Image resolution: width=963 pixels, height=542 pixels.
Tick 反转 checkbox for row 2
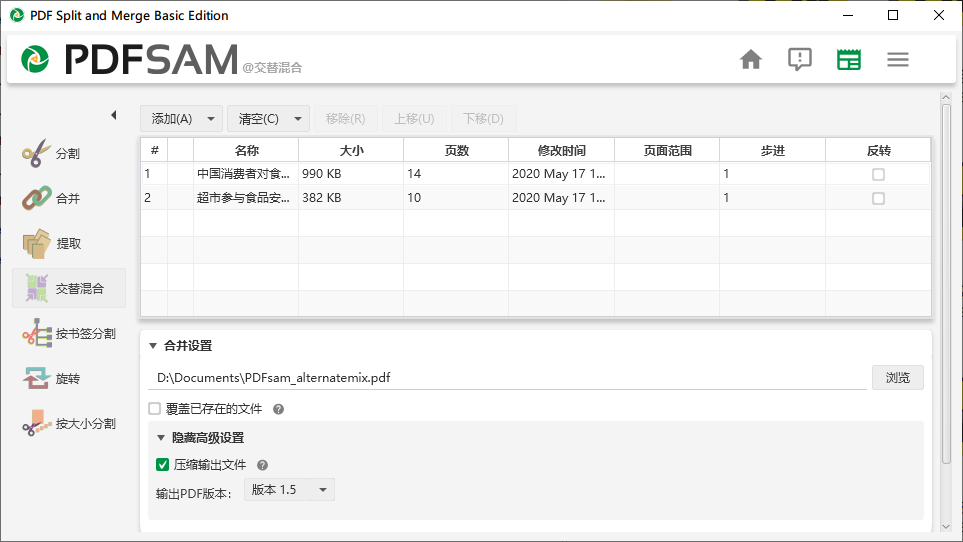tap(878, 198)
